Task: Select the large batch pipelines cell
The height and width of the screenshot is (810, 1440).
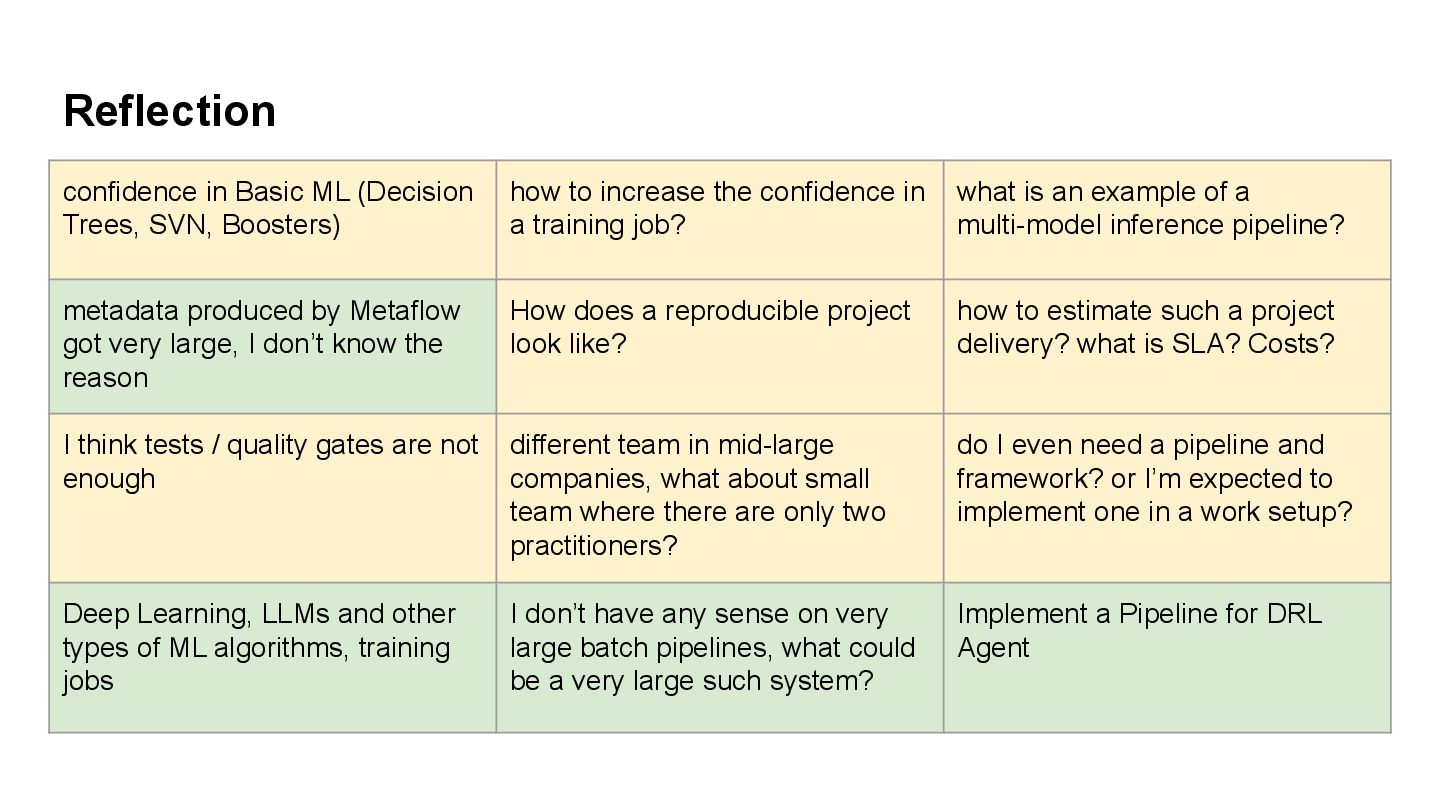Action: tap(719, 657)
